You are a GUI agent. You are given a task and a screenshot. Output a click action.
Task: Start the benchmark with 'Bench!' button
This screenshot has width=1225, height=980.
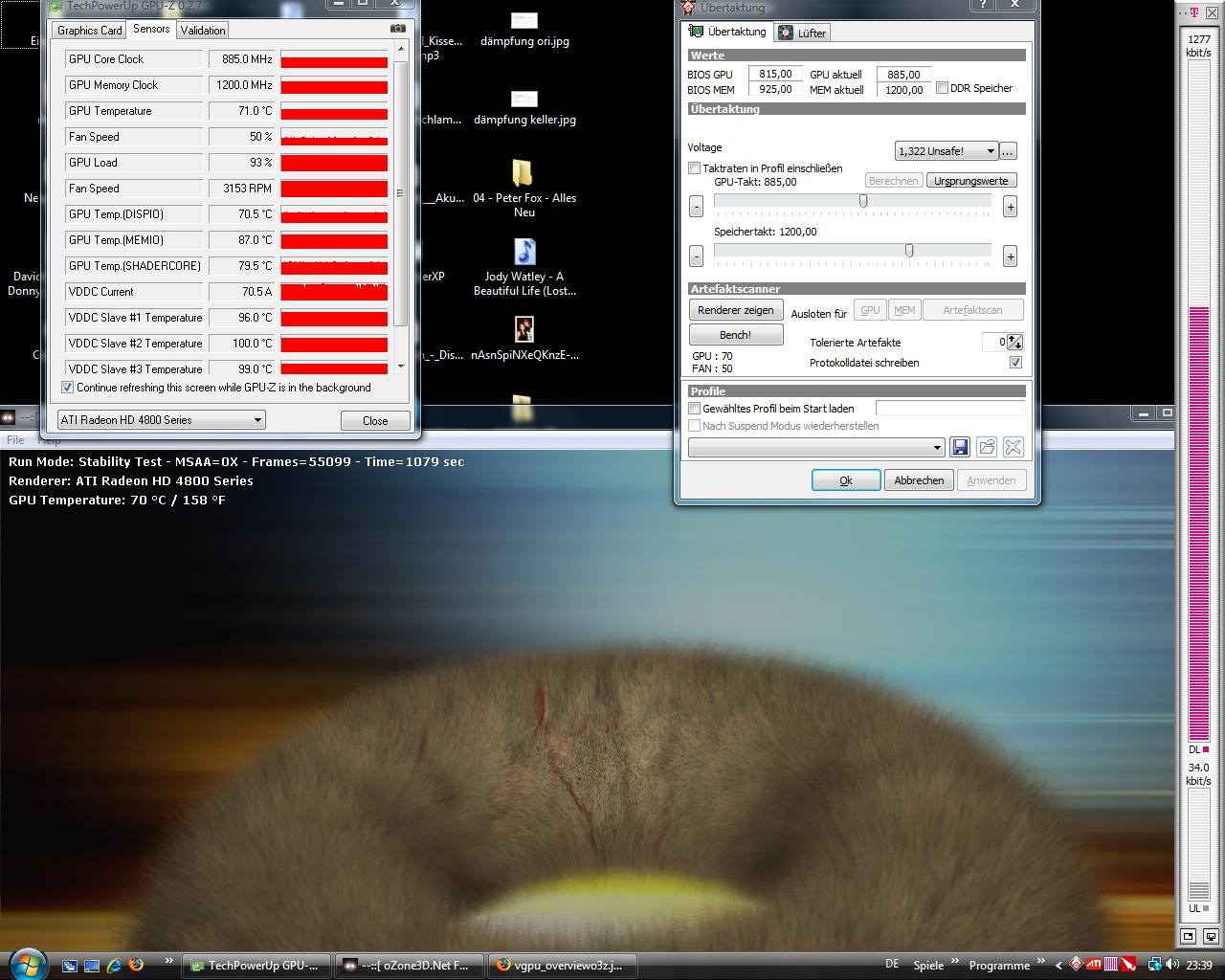(736, 335)
